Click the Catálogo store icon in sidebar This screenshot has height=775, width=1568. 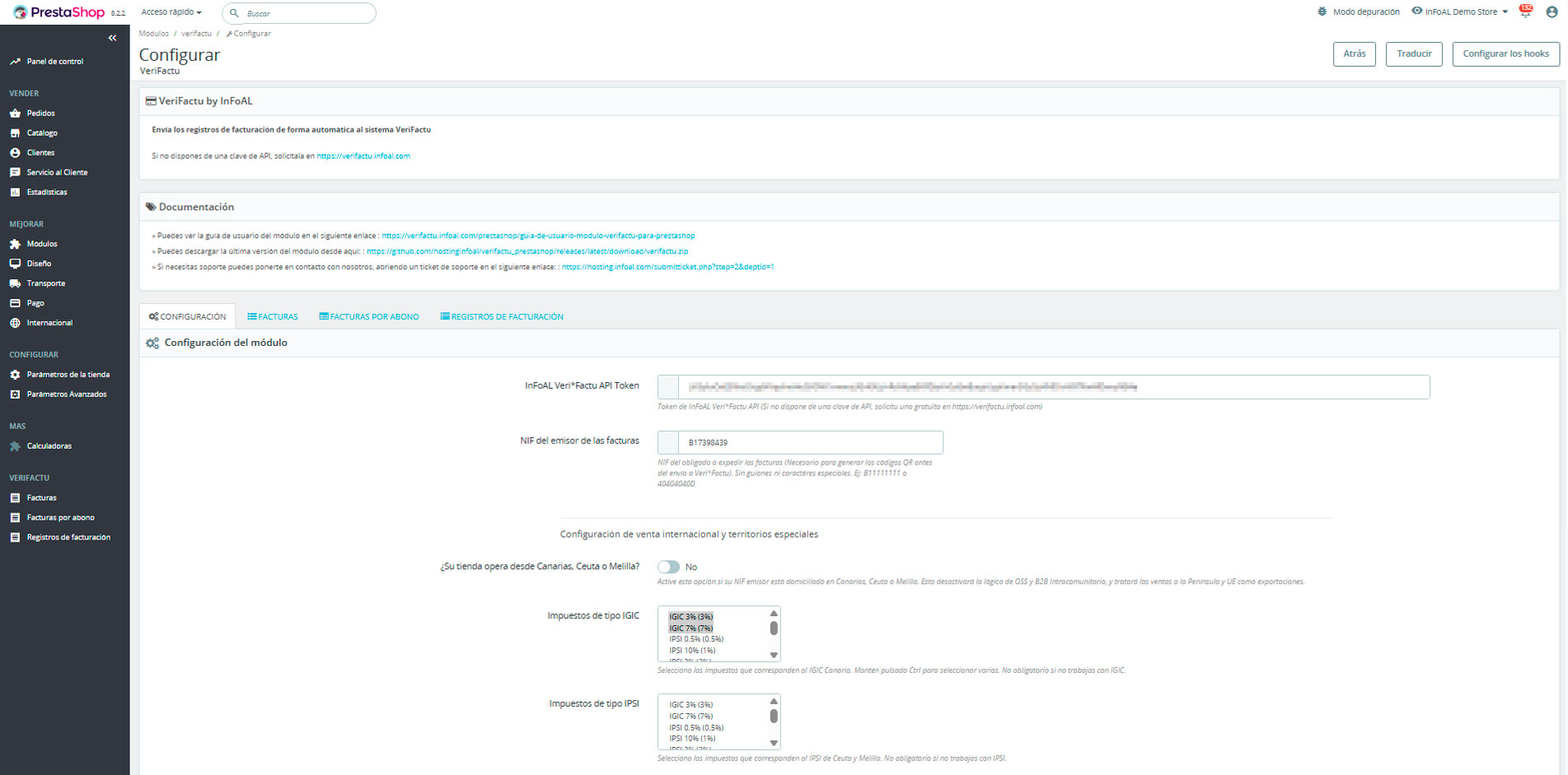tap(15, 133)
